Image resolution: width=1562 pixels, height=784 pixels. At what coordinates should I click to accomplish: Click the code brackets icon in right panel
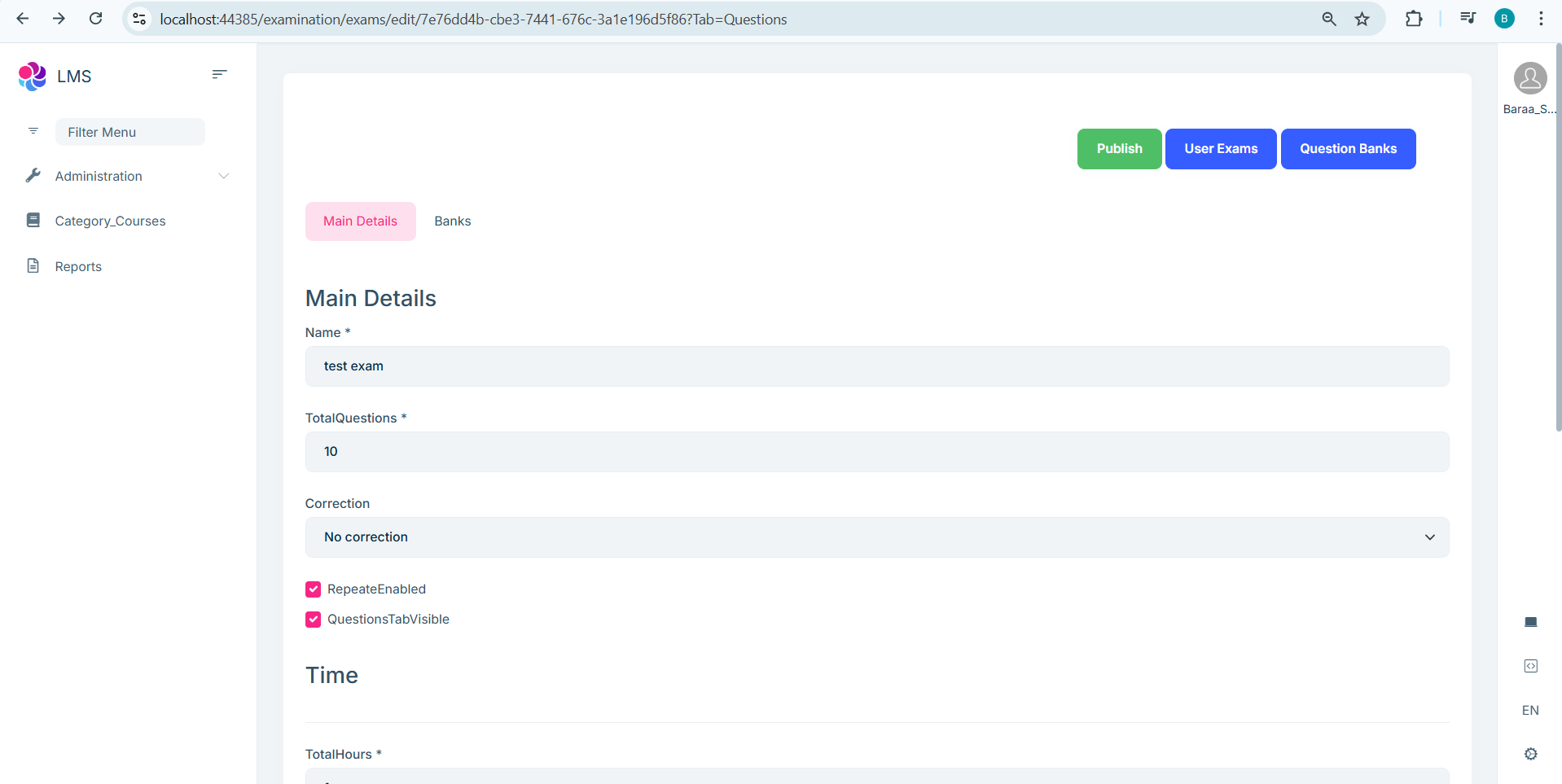(1530, 666)
